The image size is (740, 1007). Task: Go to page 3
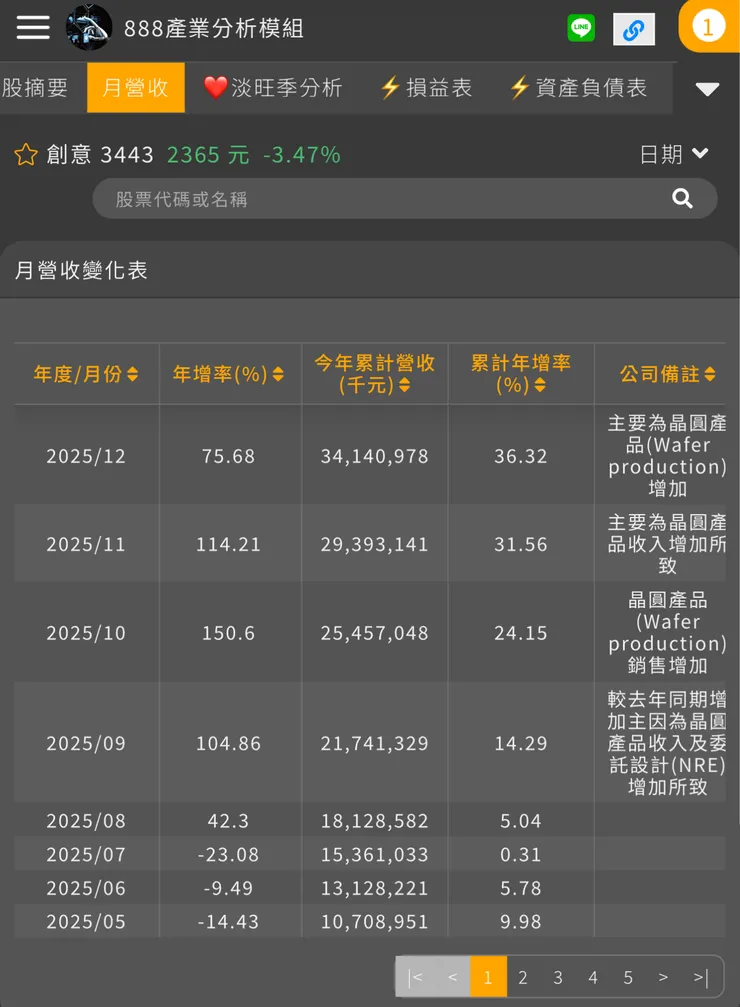pyautogui.click(x=558, y=977)
